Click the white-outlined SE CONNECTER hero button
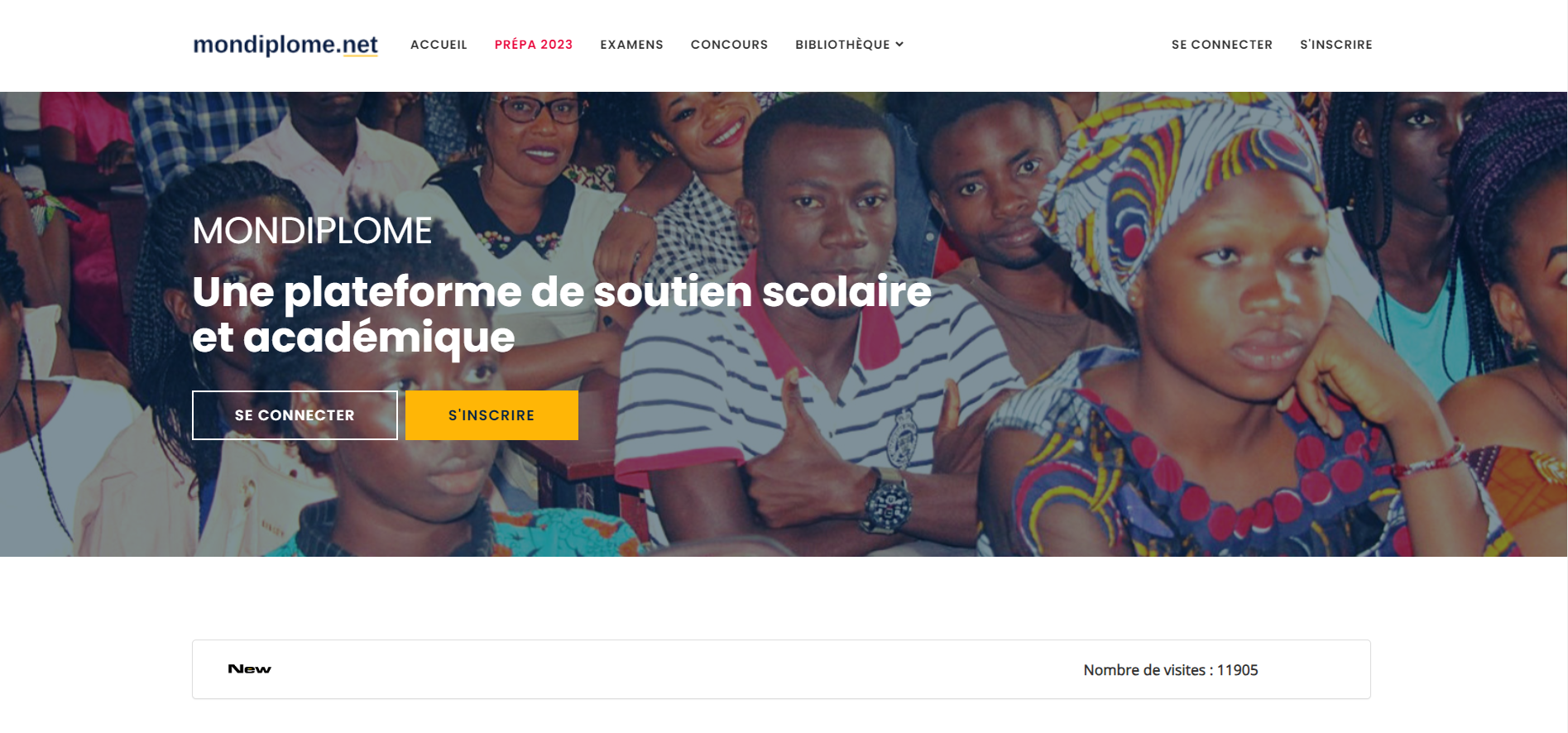Image resolution: width=1568 pixels, height=733 pixels. tap(295, 415)
